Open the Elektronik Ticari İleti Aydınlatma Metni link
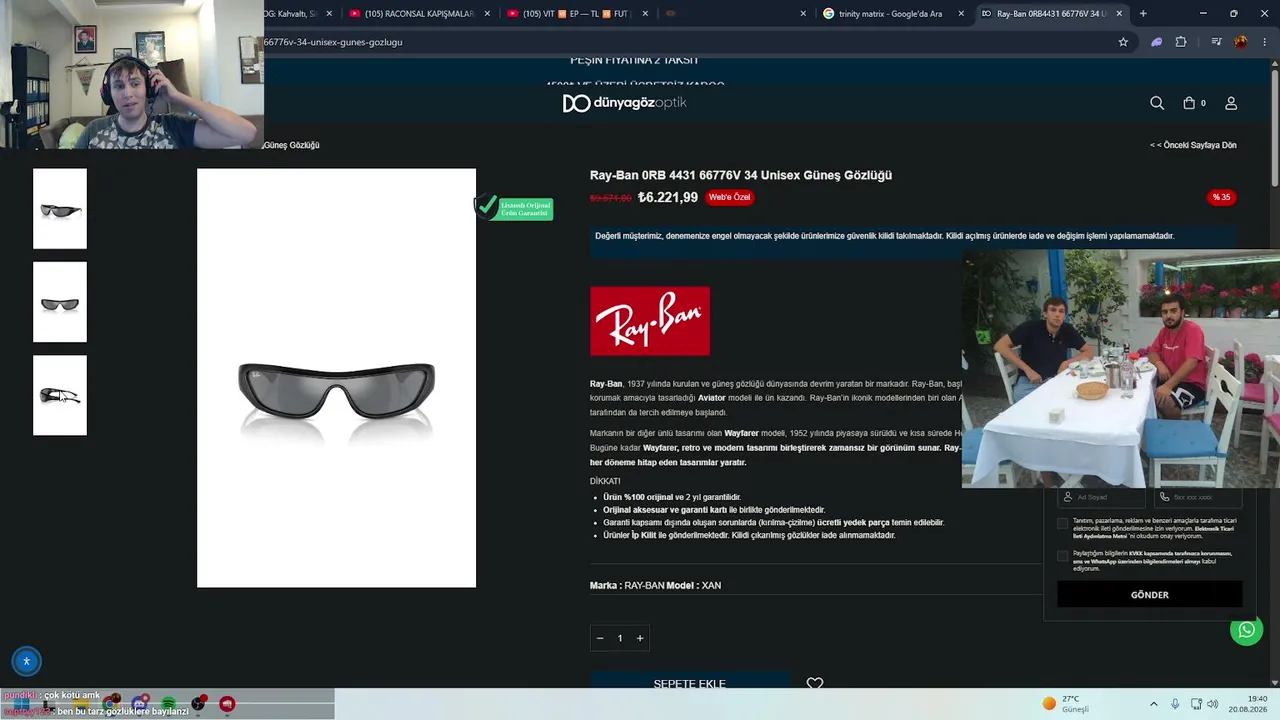 [x=1155, y=532]
